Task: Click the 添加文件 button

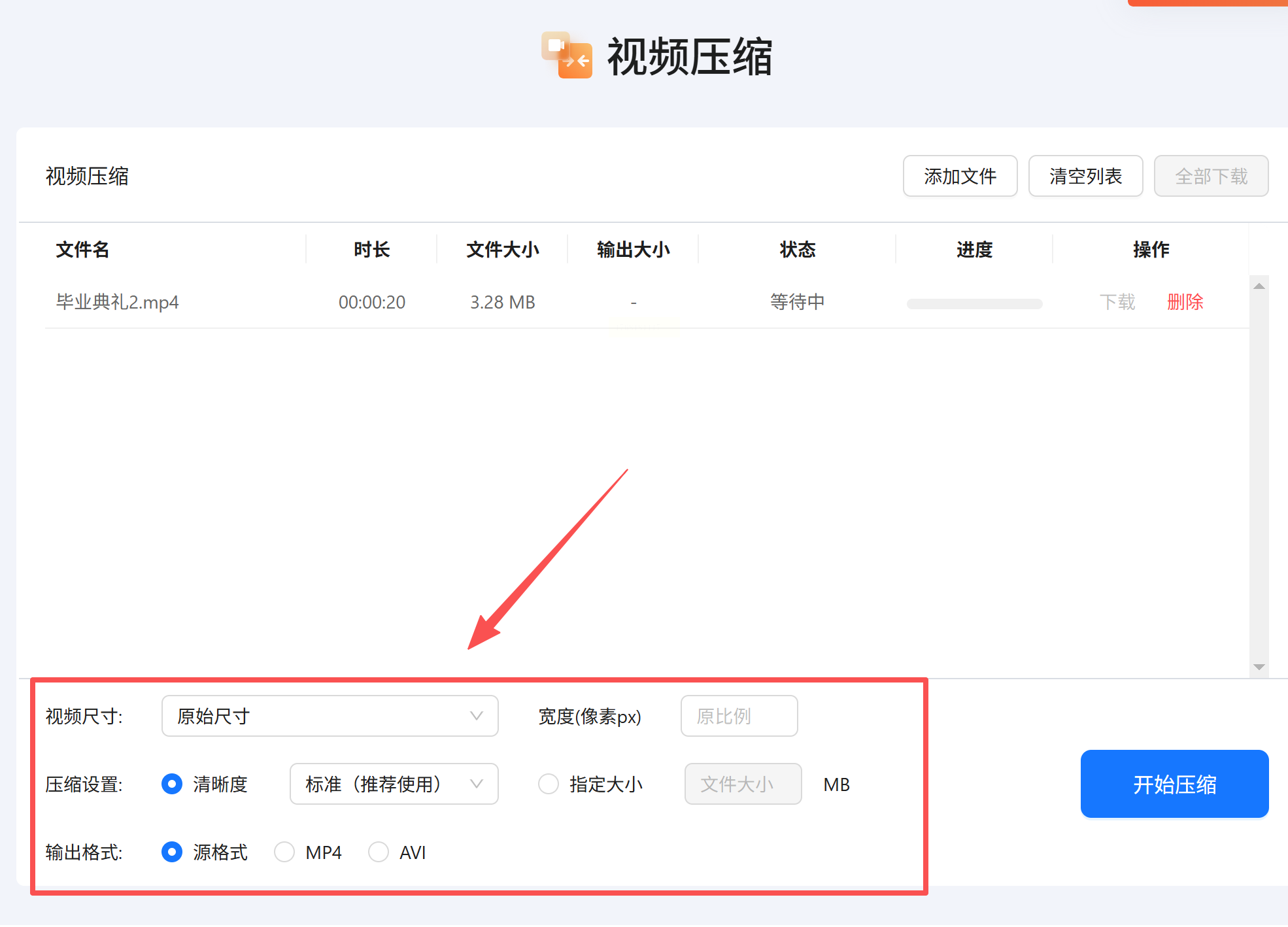Action: [x=960, y=176]
